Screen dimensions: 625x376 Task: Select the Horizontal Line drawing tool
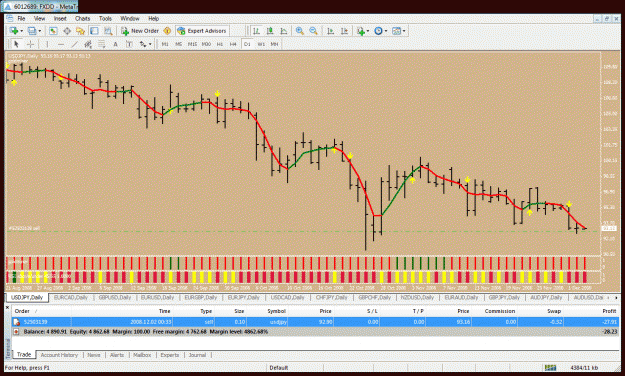coord(61,44)
